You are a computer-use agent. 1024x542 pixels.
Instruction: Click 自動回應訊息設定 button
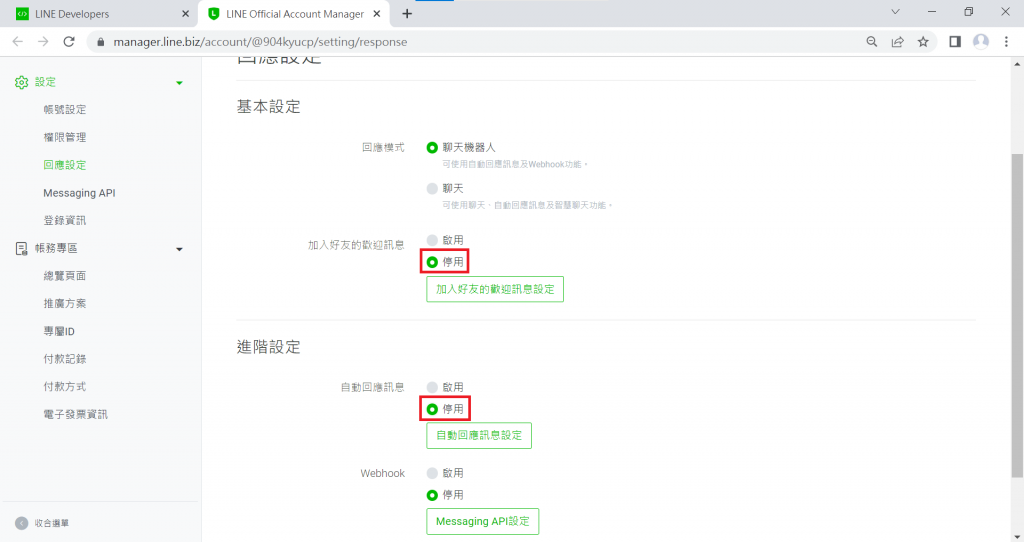pos(479,436)
